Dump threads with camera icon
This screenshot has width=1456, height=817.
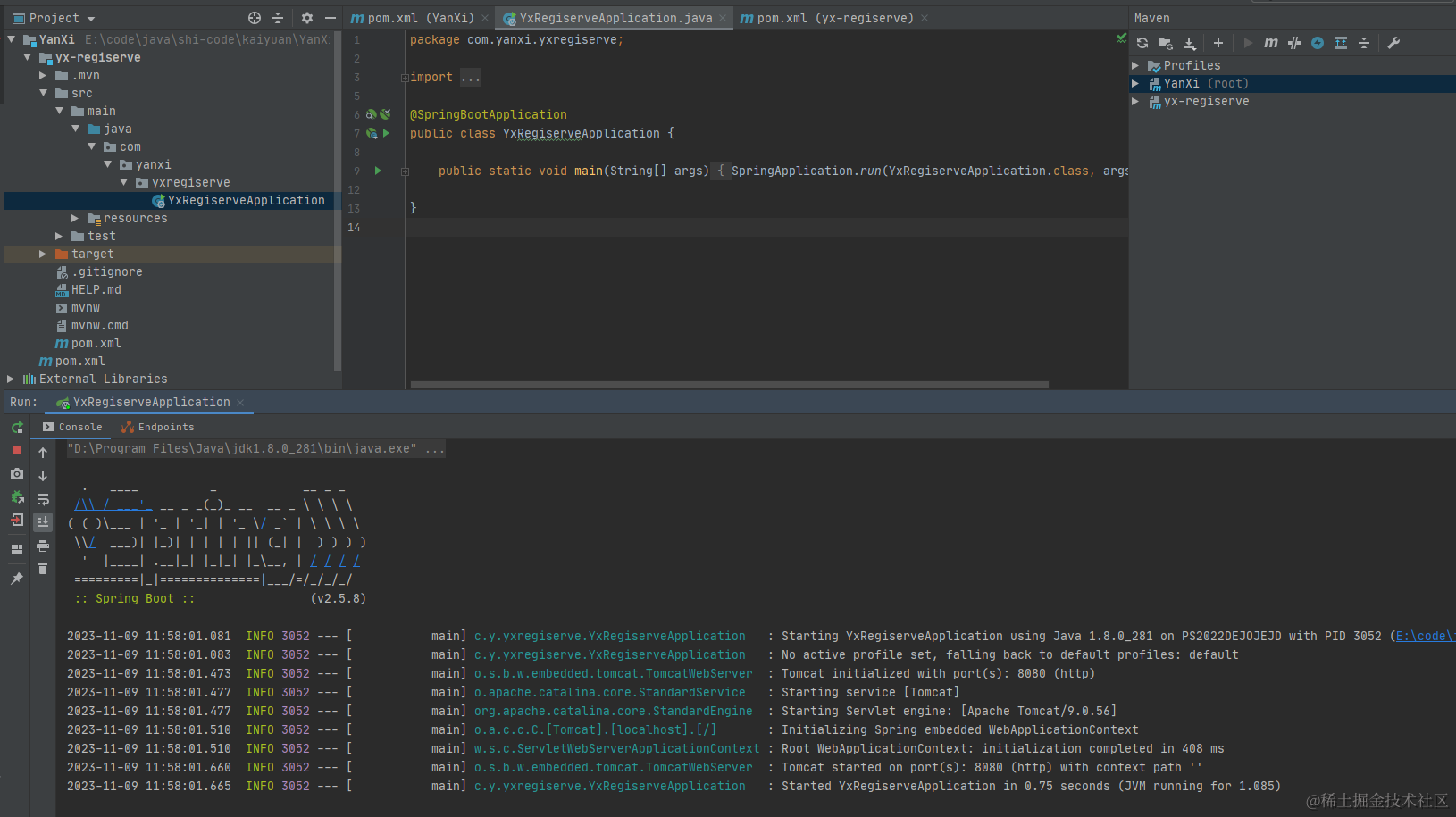(x=17, y=473)
